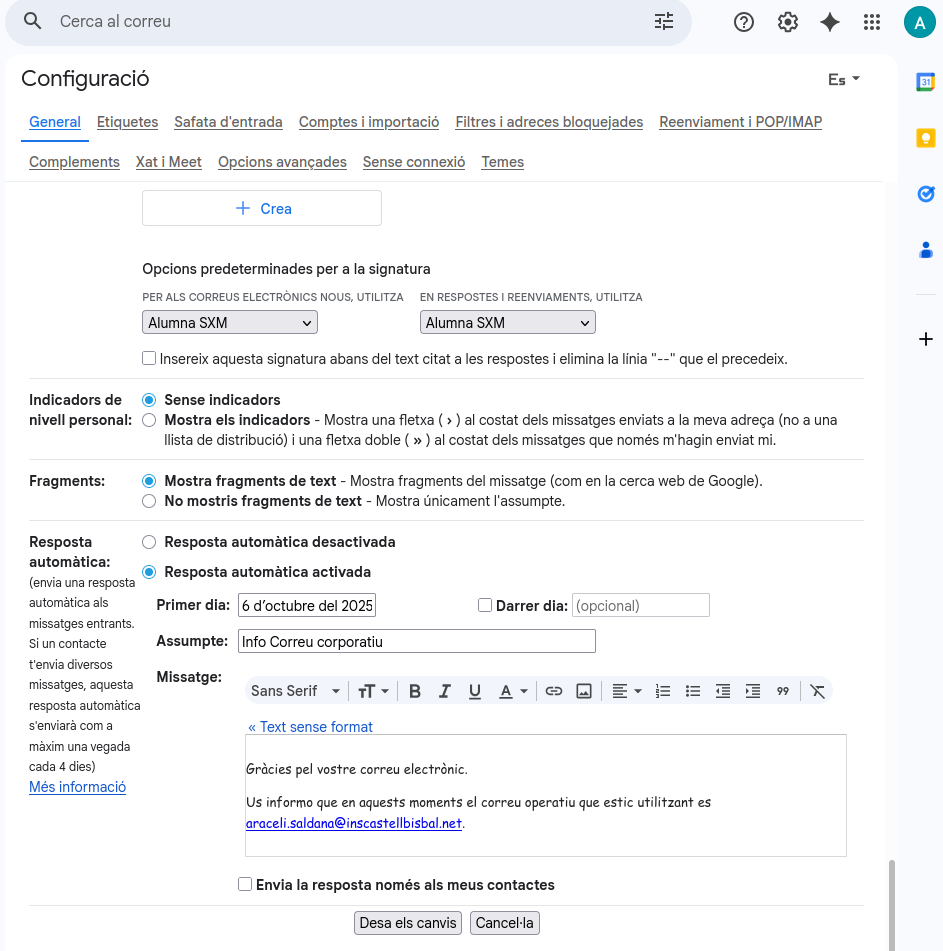Expand the Sans Serif font dropdown

(x=295, y=691)
